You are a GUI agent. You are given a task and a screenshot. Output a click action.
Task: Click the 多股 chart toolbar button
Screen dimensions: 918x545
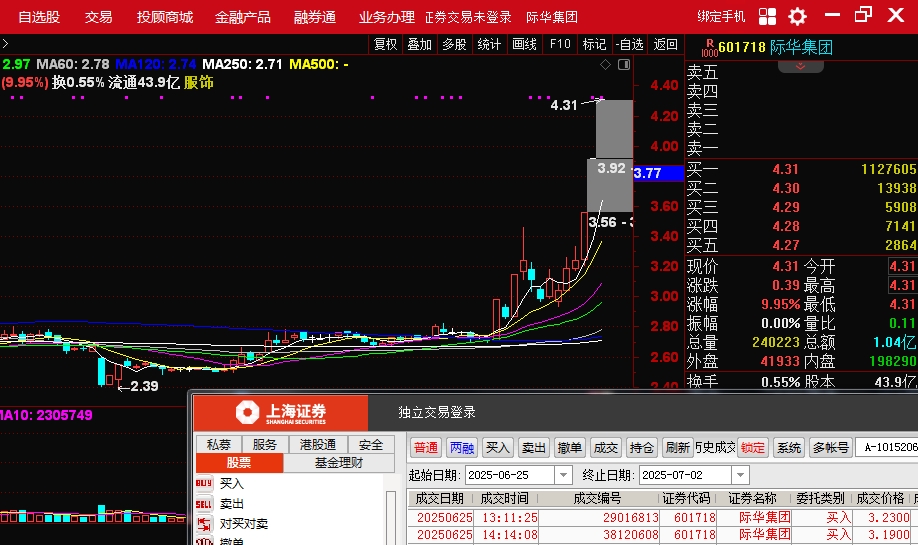pyautogui.click(x=454, y=44)
